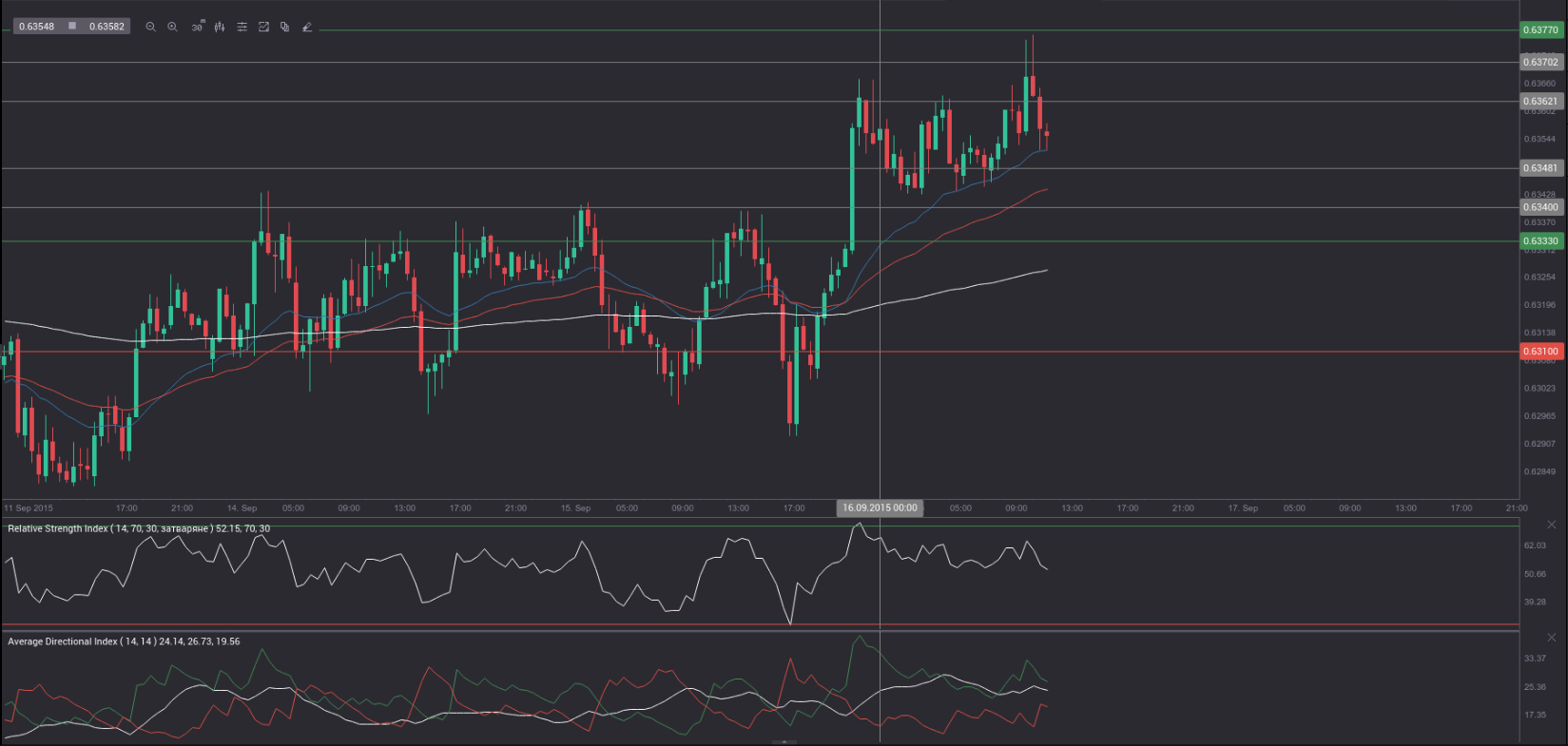Viewport: 1568px width, 746px height.
Task: Open the 30m timeframe selector
Action: coord(197,27)
